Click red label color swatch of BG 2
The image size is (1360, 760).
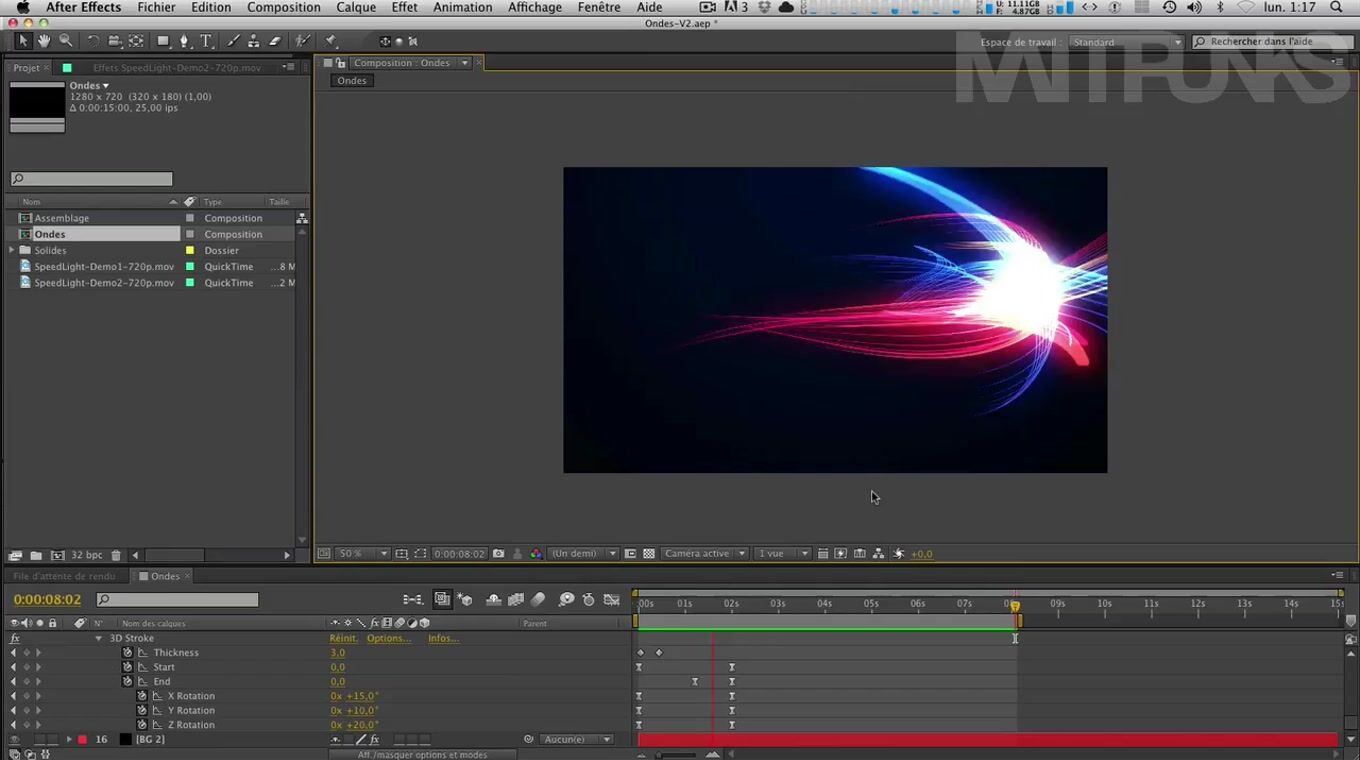coord(82,740)
